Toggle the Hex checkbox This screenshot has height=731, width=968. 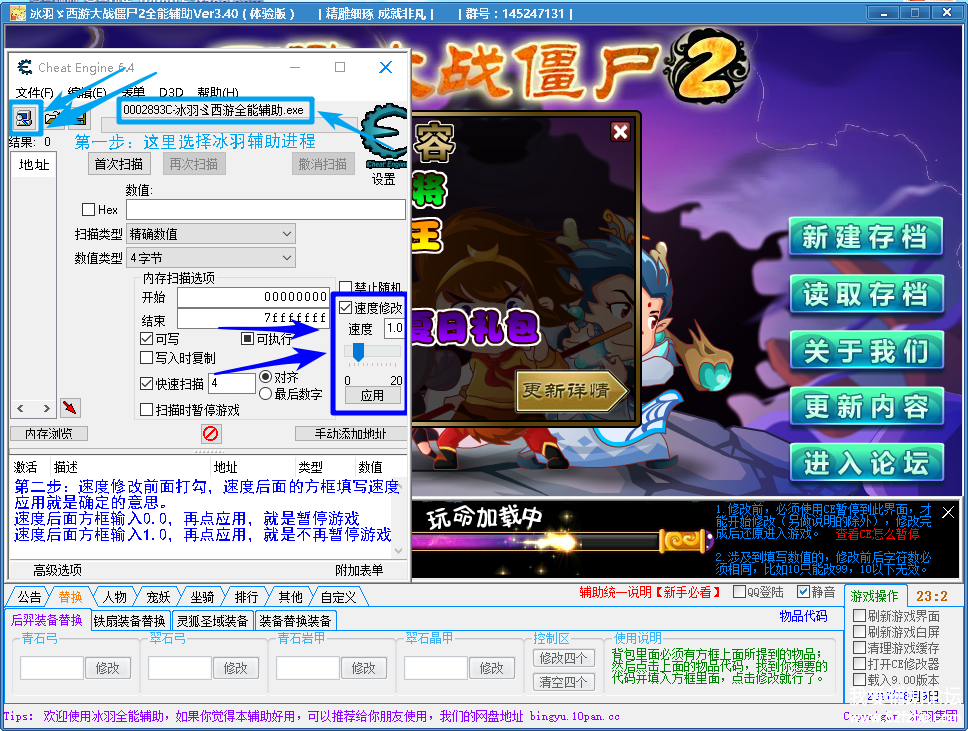tap(88, 209)
